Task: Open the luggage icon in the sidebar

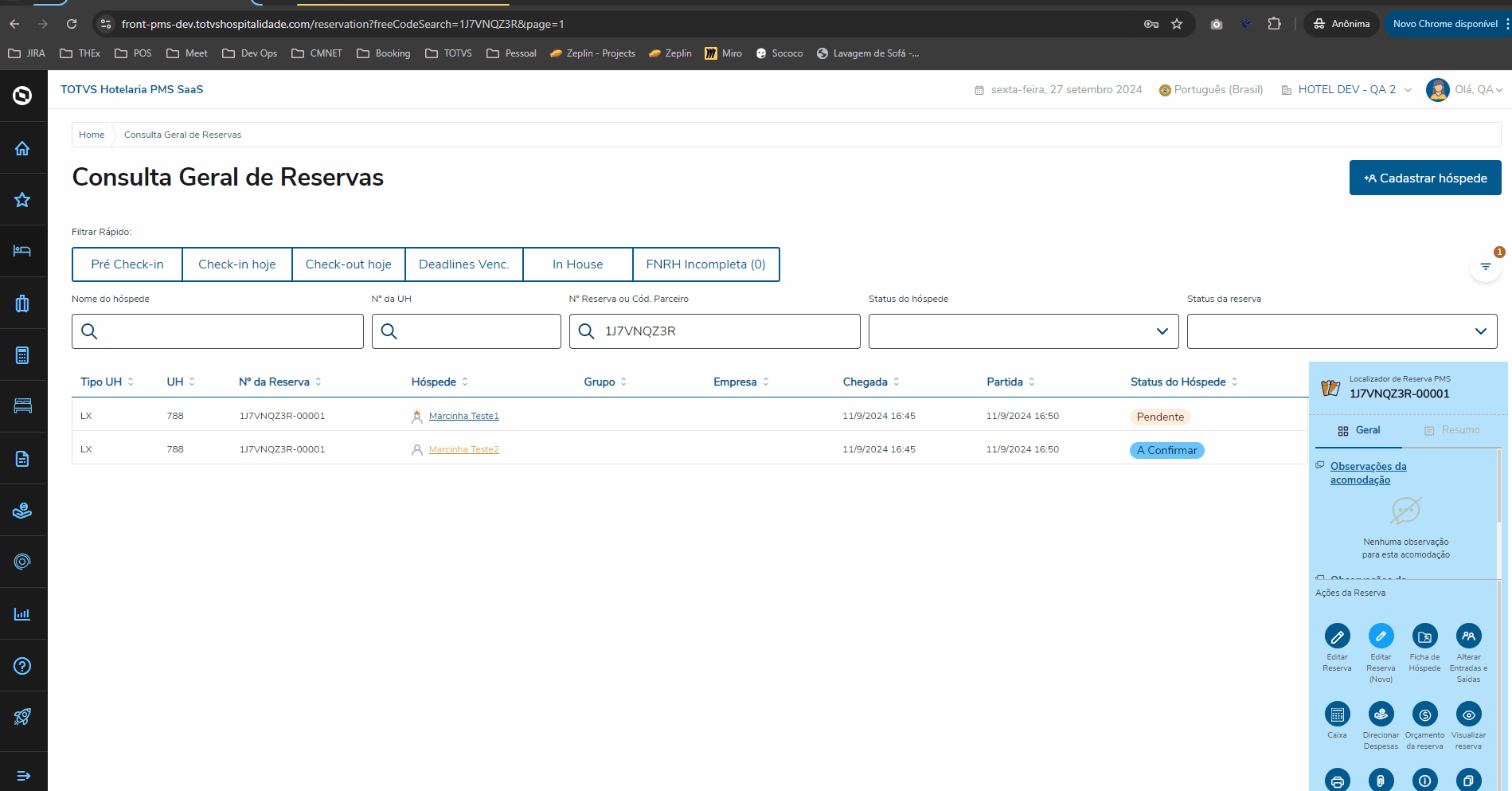Action: tap(22, 303)
